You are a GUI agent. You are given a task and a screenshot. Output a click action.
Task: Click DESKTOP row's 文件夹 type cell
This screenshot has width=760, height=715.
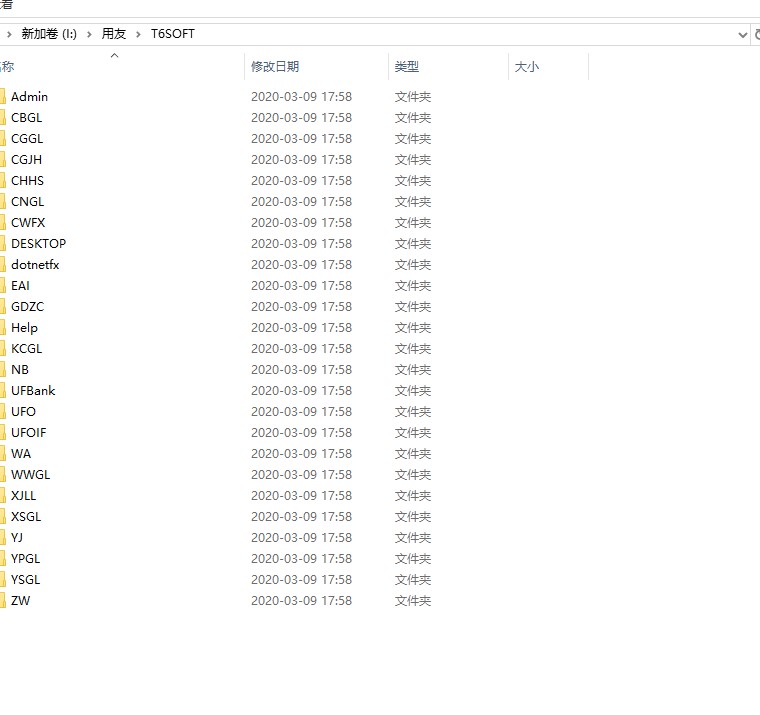(412, 244)
